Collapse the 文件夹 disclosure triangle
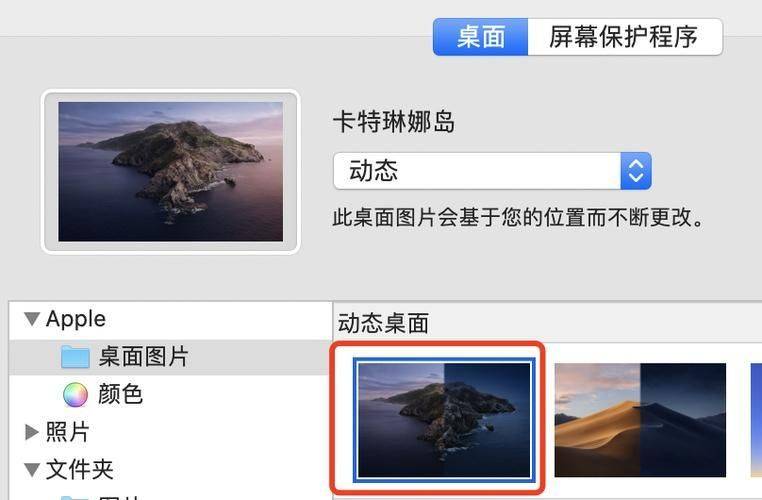The width and height of the screenshot is (762, 500). pos(32,469)
